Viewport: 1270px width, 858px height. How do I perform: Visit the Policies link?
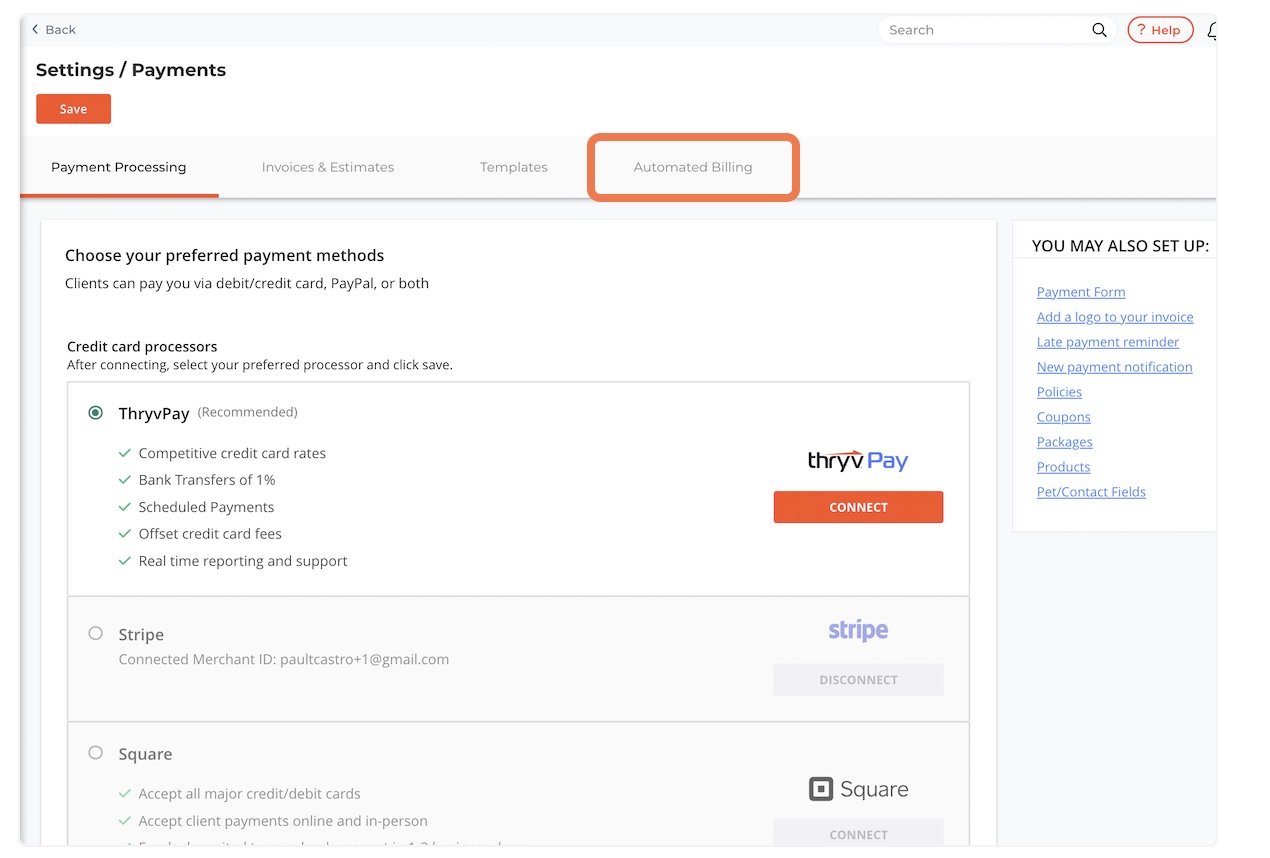pos(1059,392)
